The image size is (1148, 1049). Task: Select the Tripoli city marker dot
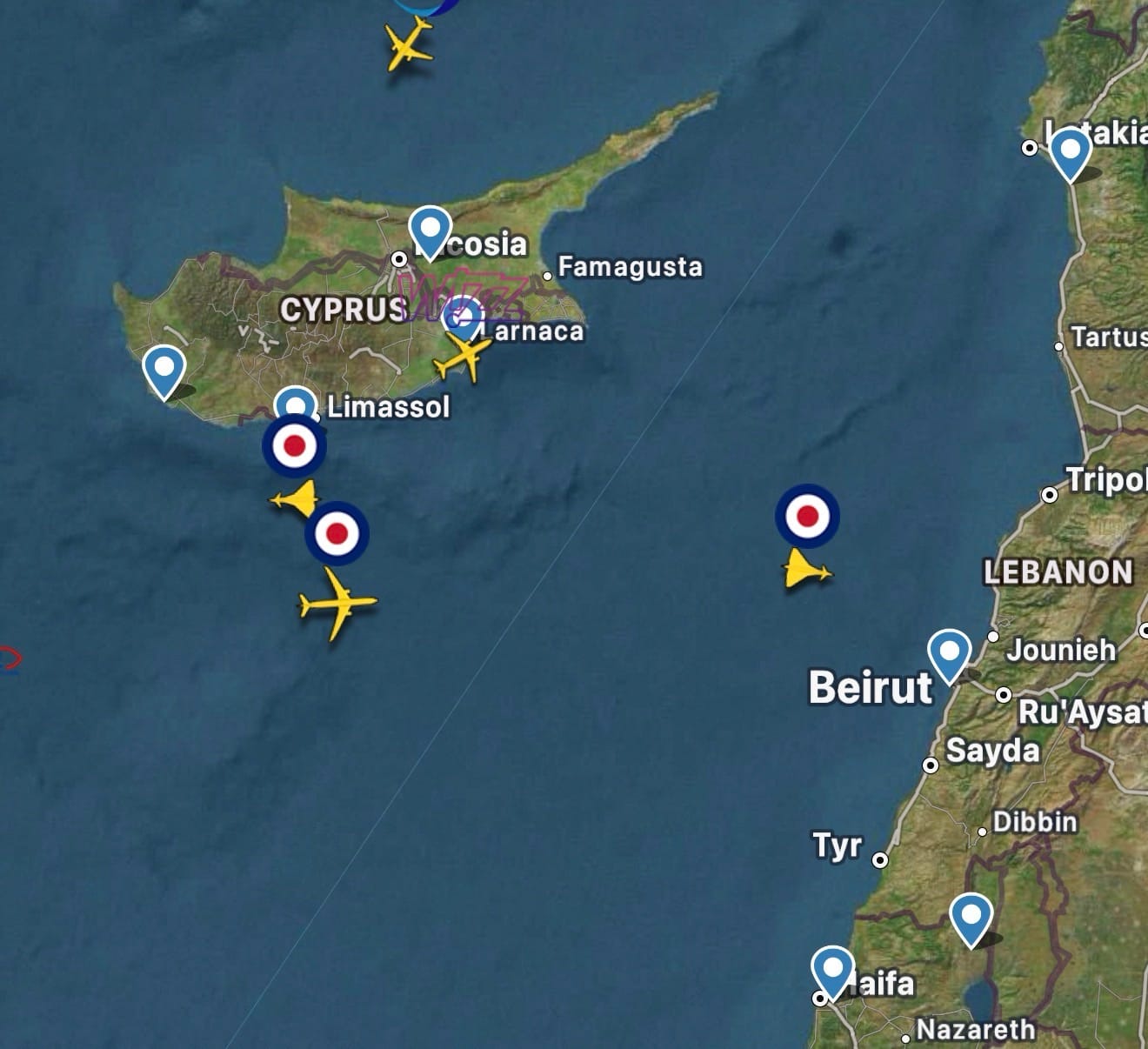point(1050,495)
